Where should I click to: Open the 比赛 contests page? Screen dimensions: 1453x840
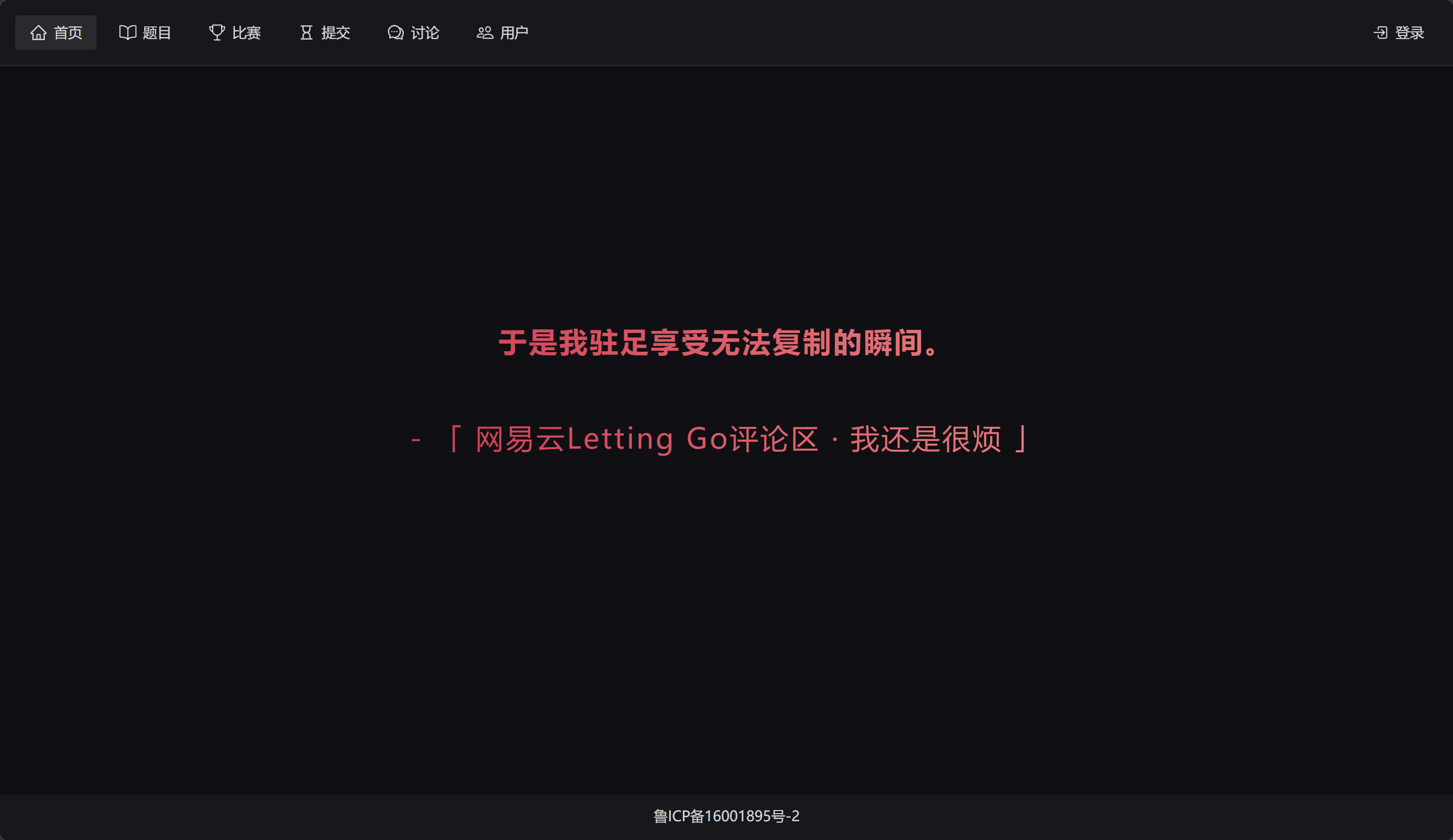247,33
